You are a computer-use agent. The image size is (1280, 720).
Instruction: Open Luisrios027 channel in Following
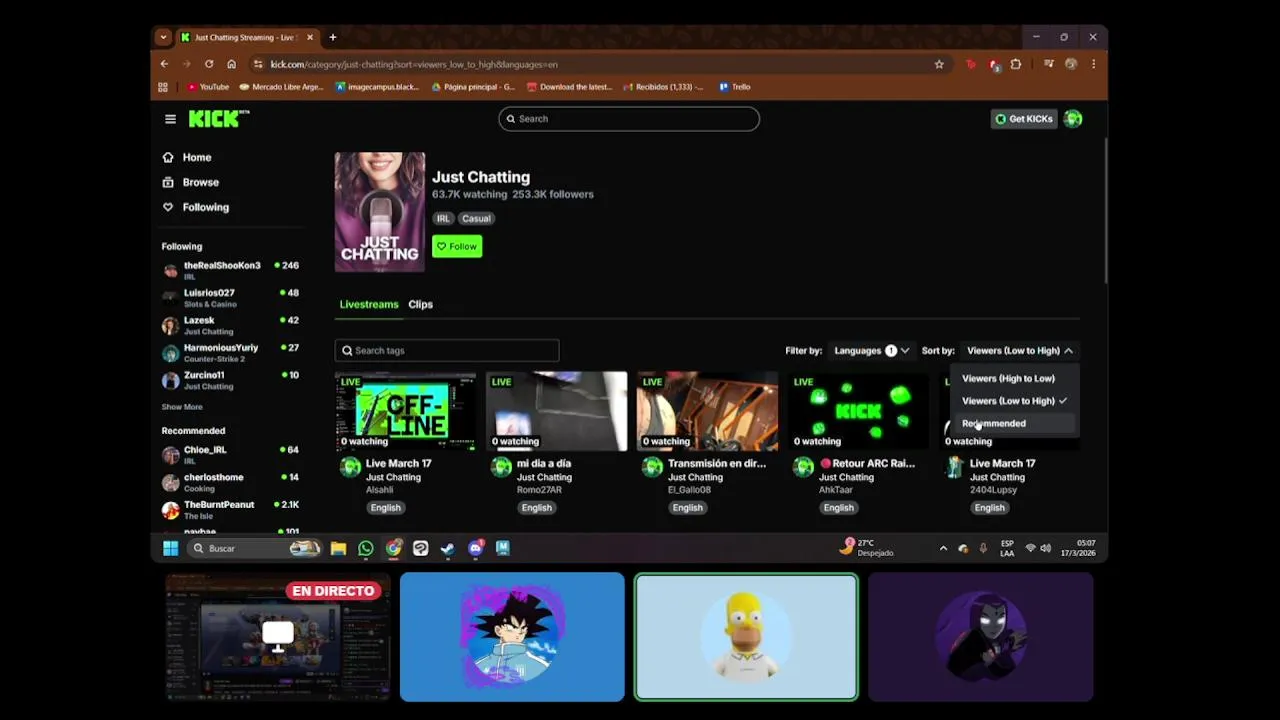231,298
